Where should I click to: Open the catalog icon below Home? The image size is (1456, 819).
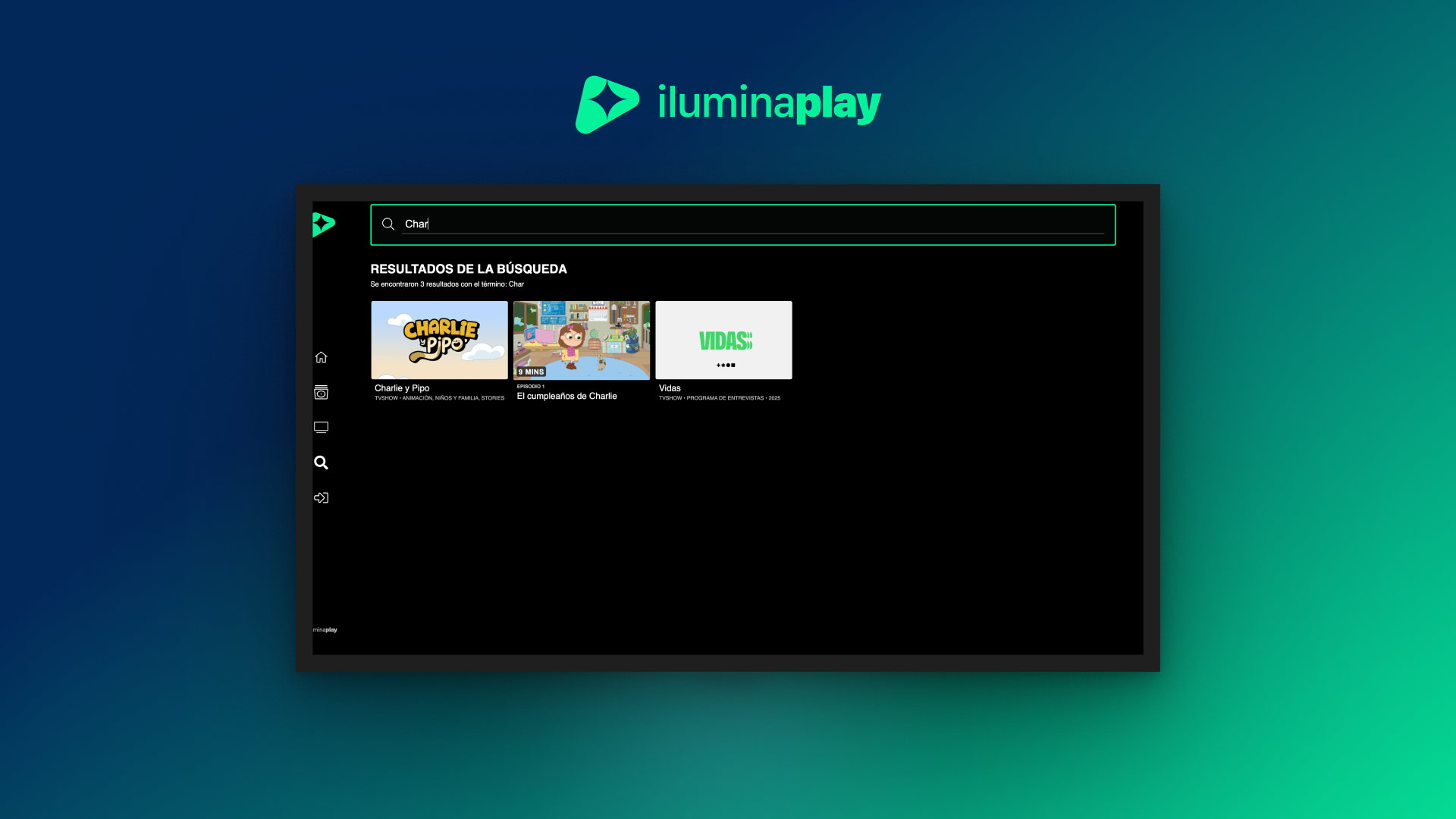pyautogui.click(x=321, y=392)
